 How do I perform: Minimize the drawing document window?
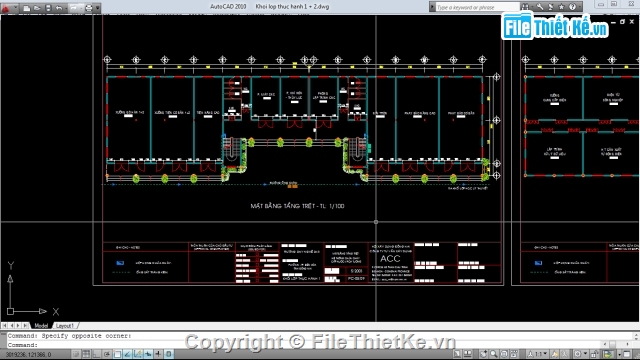(613, 22)
